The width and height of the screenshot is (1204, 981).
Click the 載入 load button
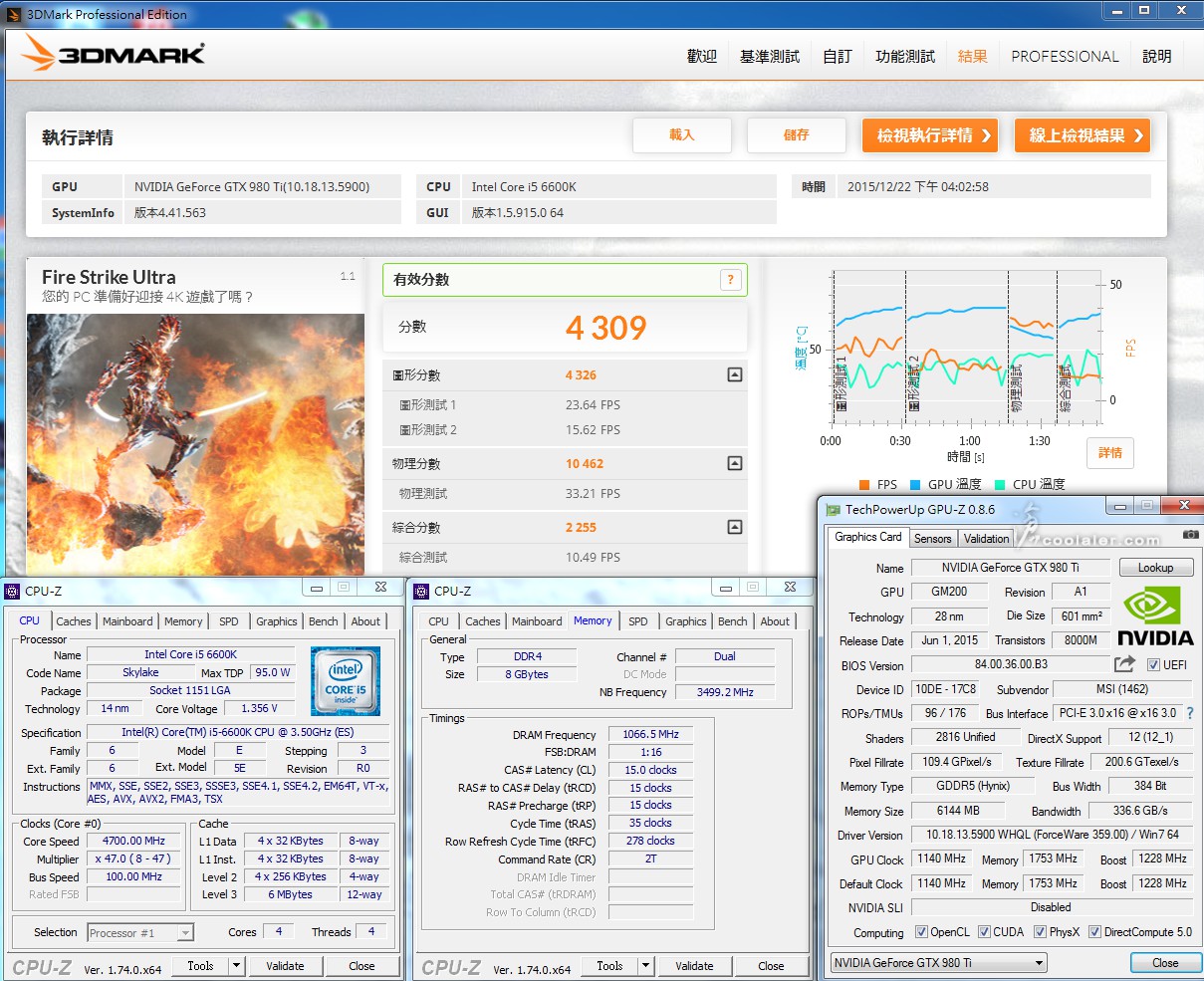pos(682,135)
